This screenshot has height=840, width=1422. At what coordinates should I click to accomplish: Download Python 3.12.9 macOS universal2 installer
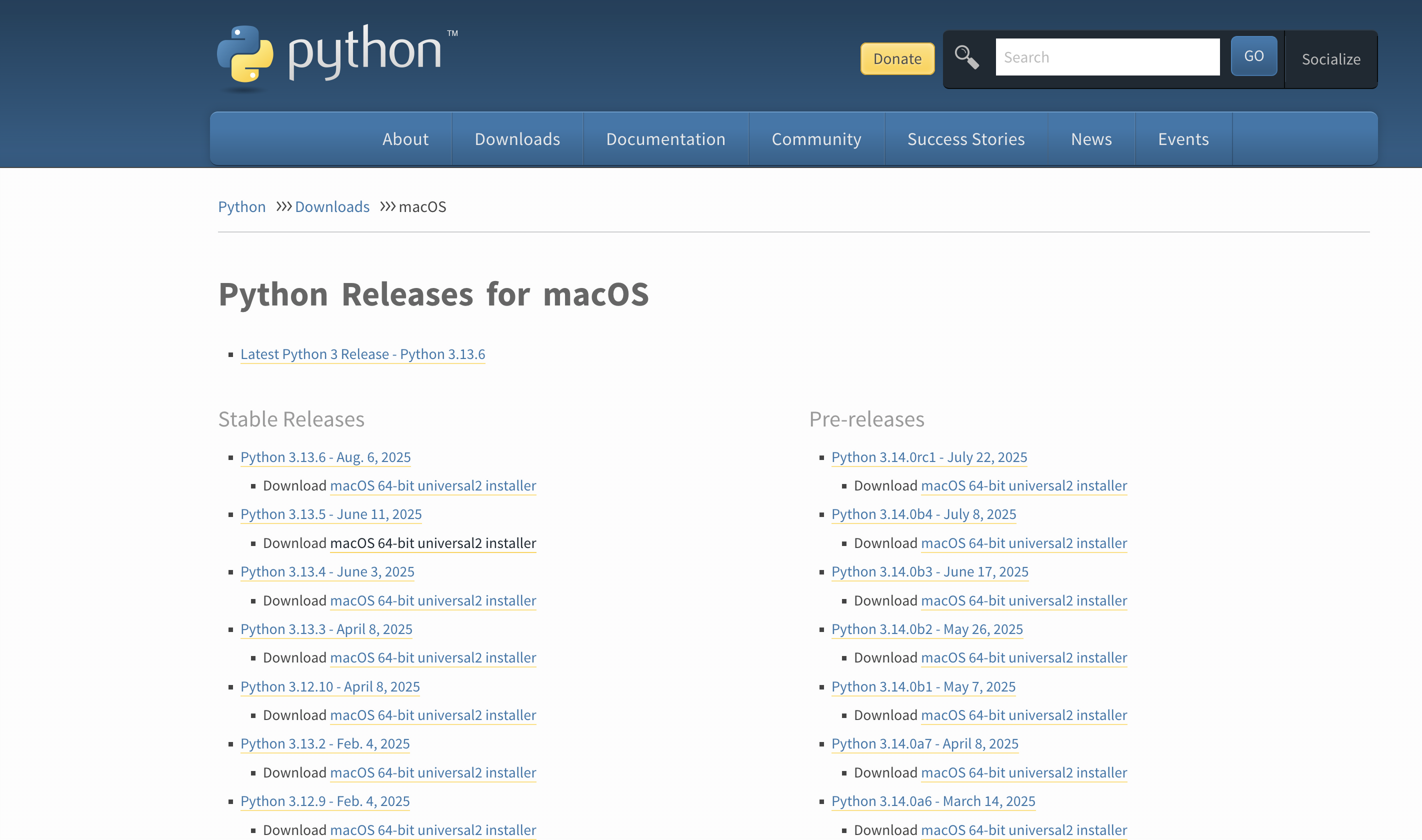[x=433, y=830]
